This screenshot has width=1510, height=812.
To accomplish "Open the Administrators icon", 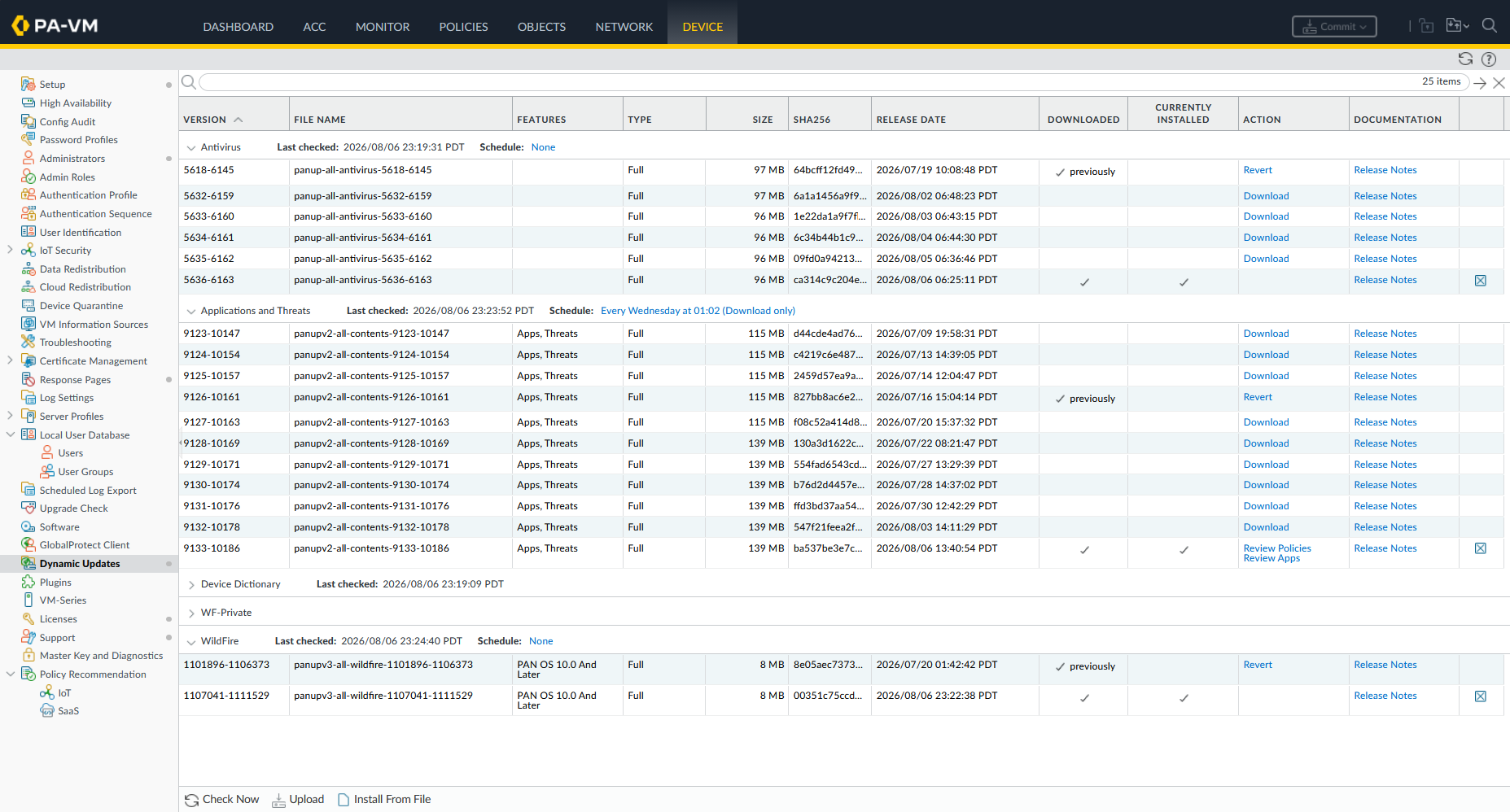I will 28,159.
